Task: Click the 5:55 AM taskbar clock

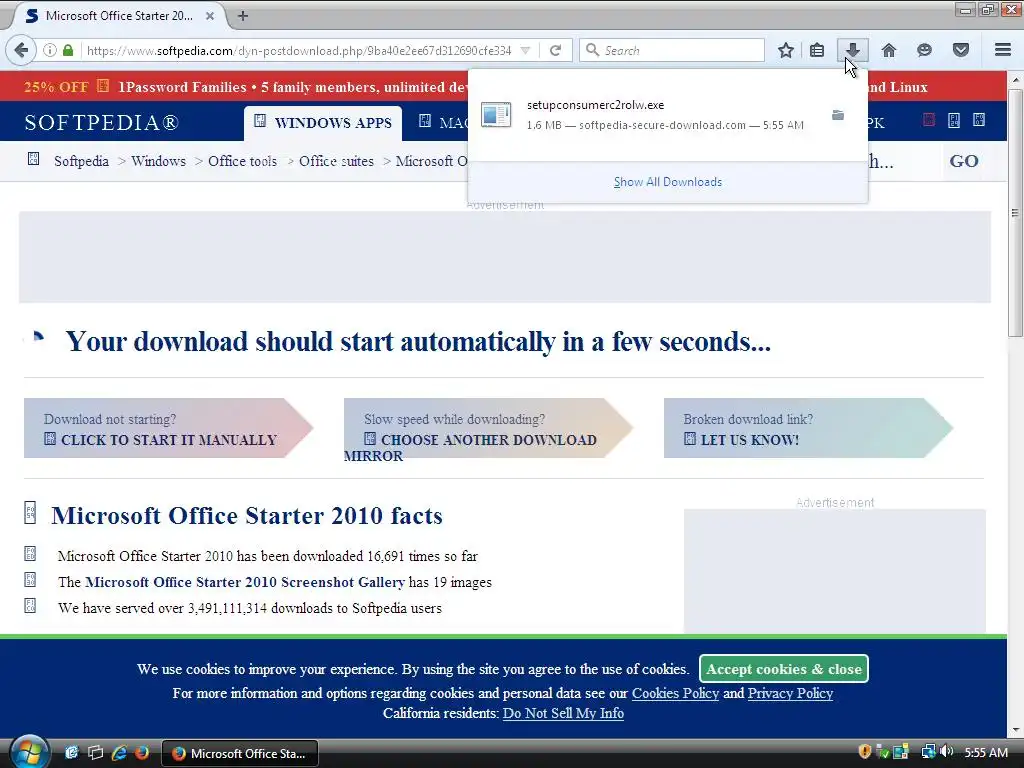Action: (986, 753)
